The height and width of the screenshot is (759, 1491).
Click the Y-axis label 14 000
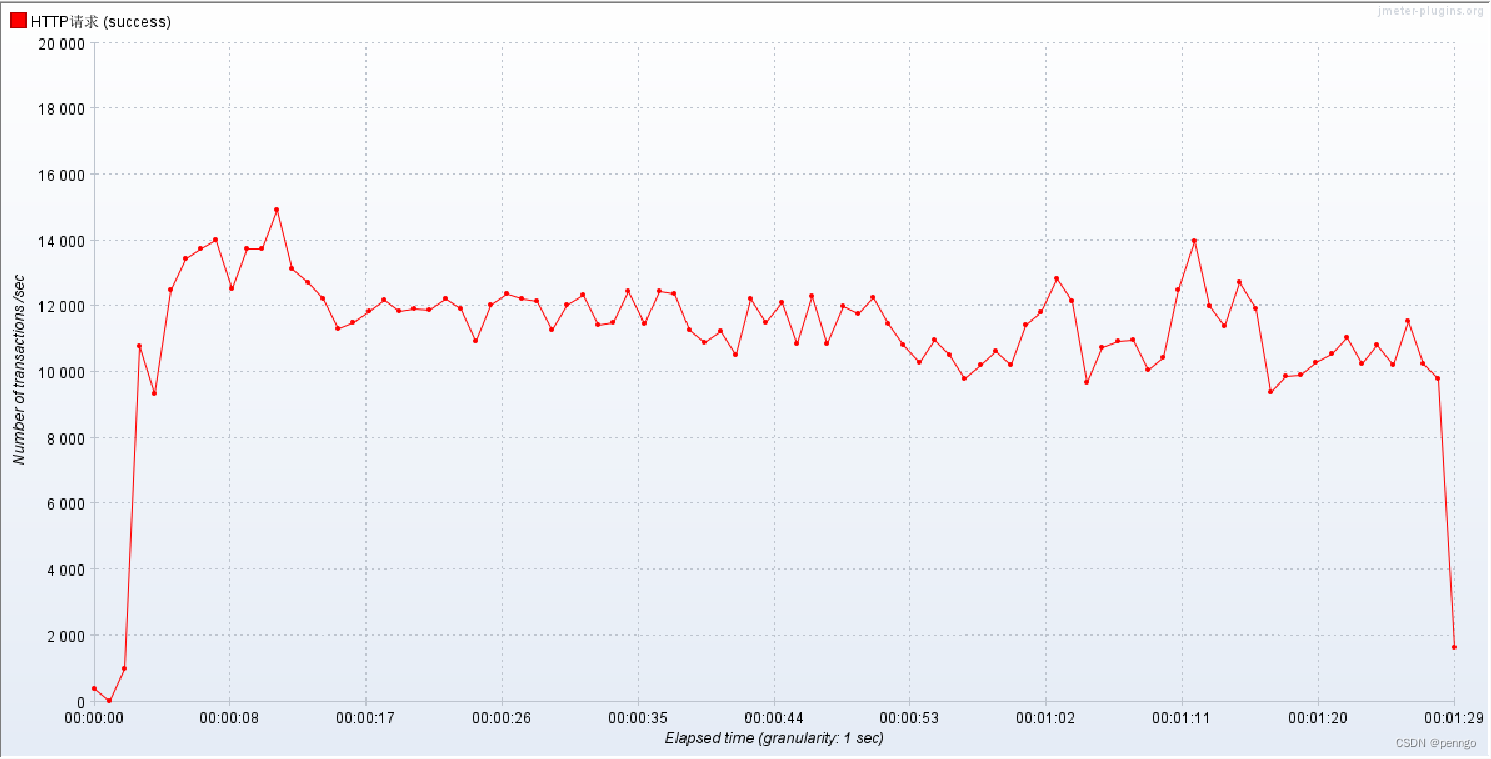point(64,241)
